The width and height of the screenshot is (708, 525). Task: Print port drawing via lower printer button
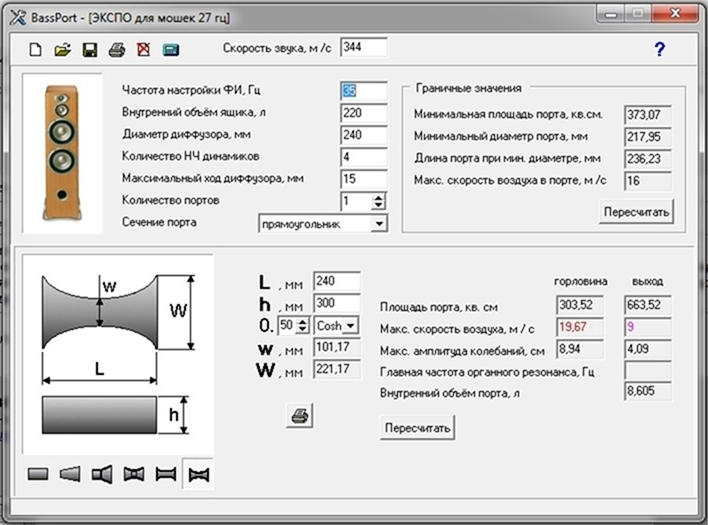pyautogui.click(x=299, y=415)
